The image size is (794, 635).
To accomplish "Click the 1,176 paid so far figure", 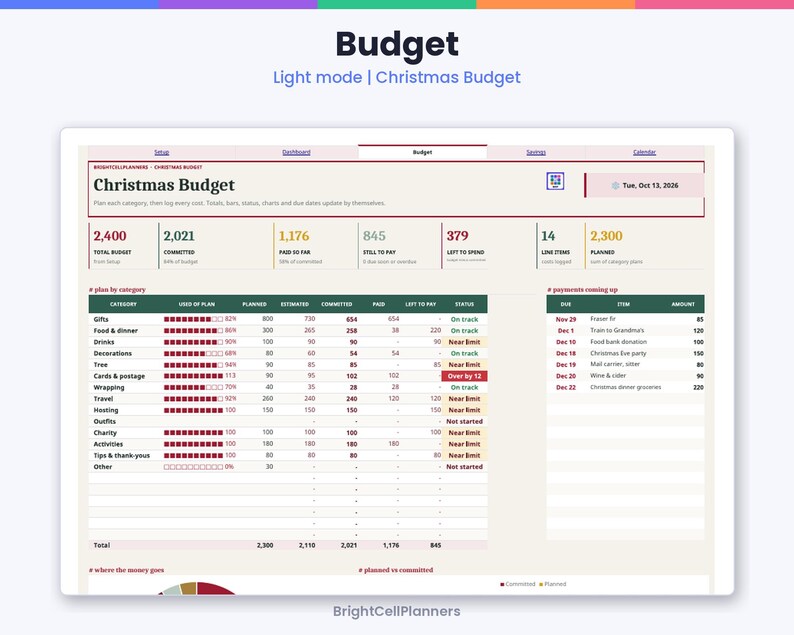I will 294,236.
